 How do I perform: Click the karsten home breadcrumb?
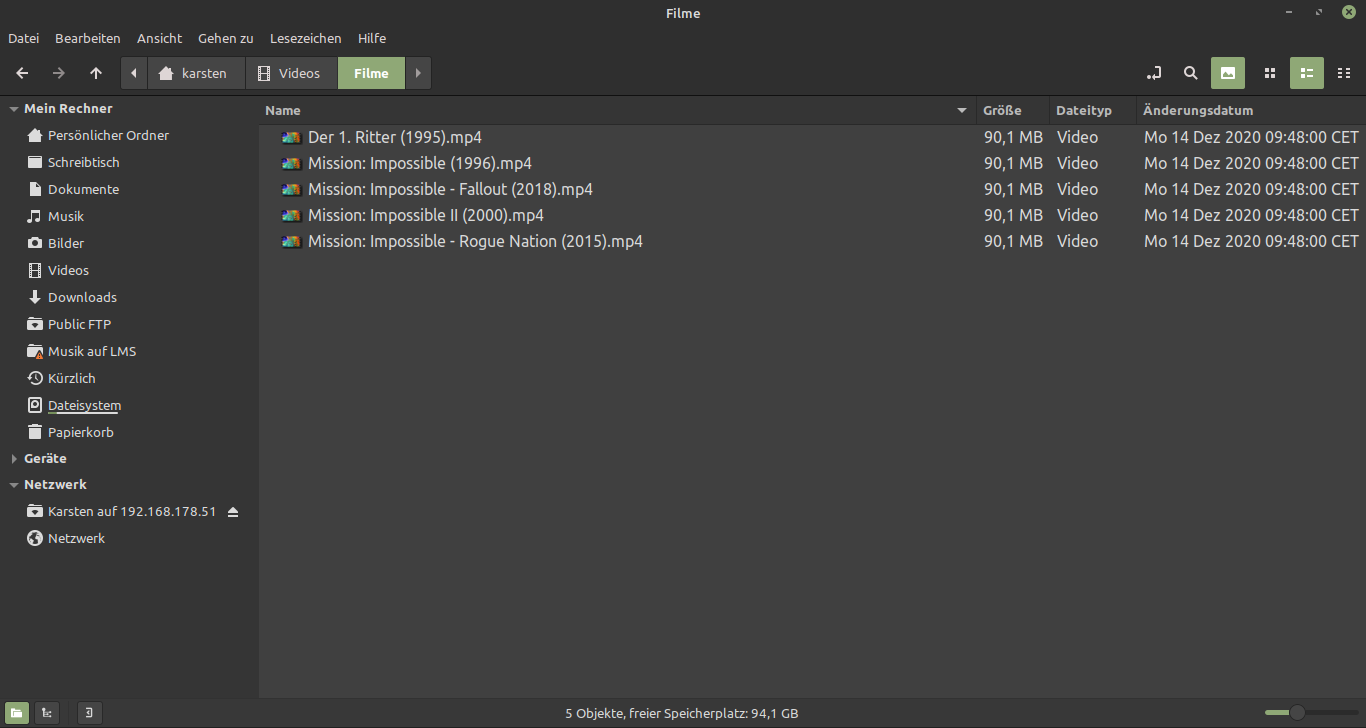coord(196,73)
